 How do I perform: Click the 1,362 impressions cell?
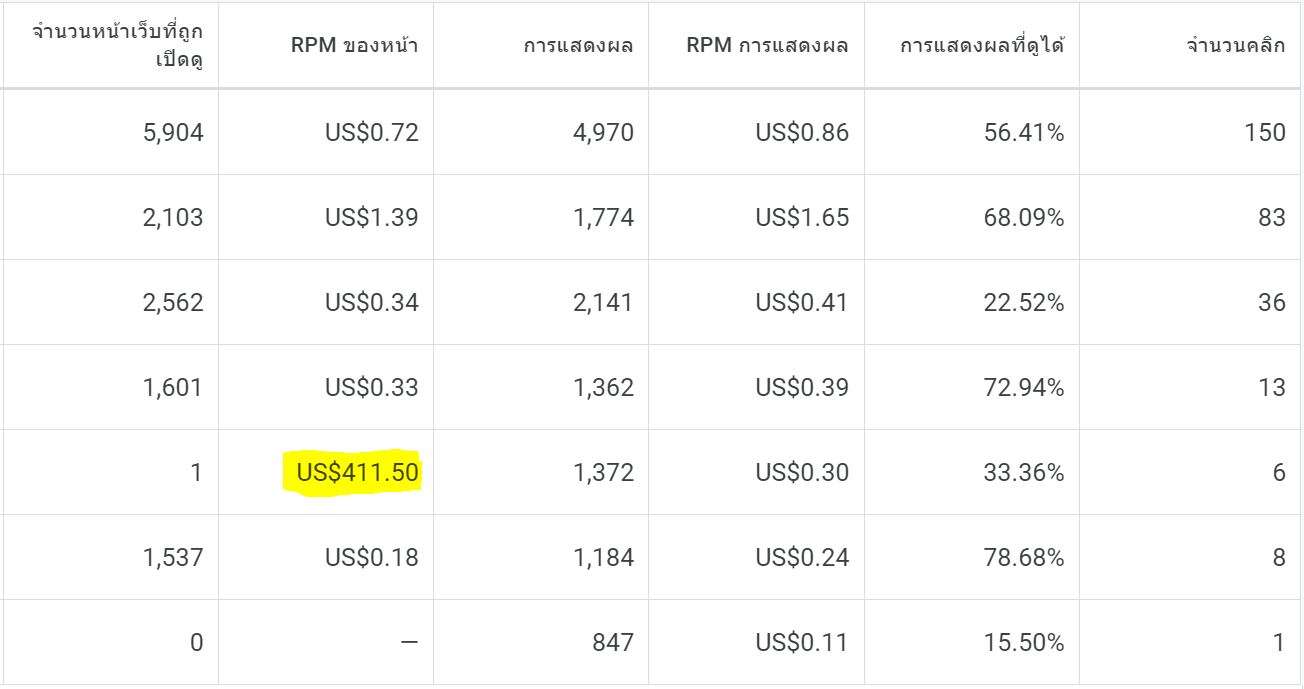604,387
